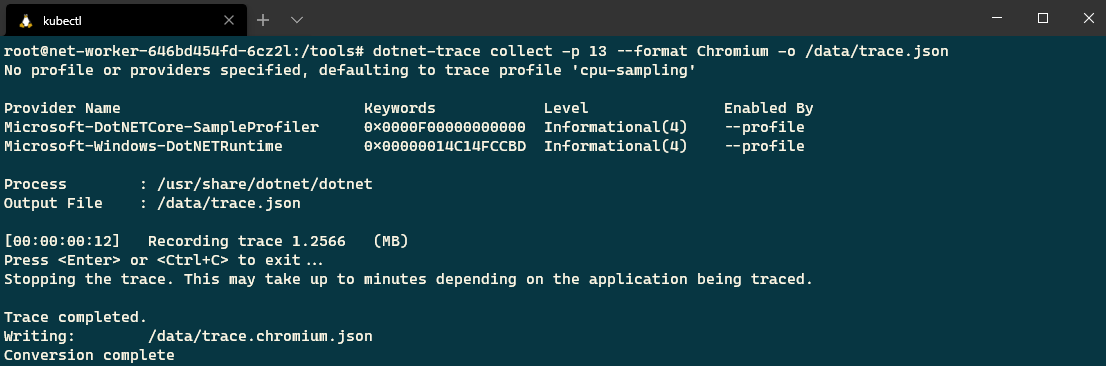The image size is (1106, 366).
Task: Click the 'Recording trace 1.2566' status line
Action: 246,242
